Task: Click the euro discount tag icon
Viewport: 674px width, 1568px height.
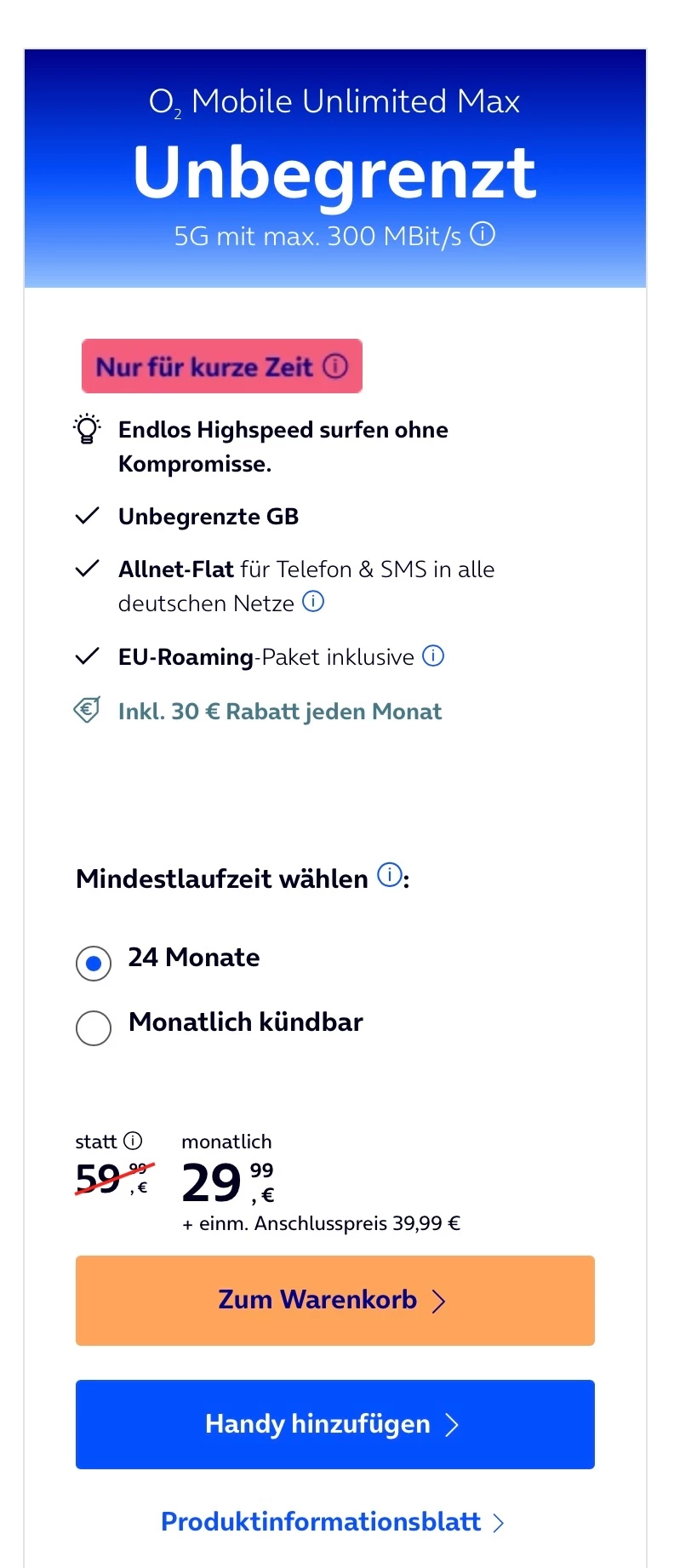Action: click(87, 710)
